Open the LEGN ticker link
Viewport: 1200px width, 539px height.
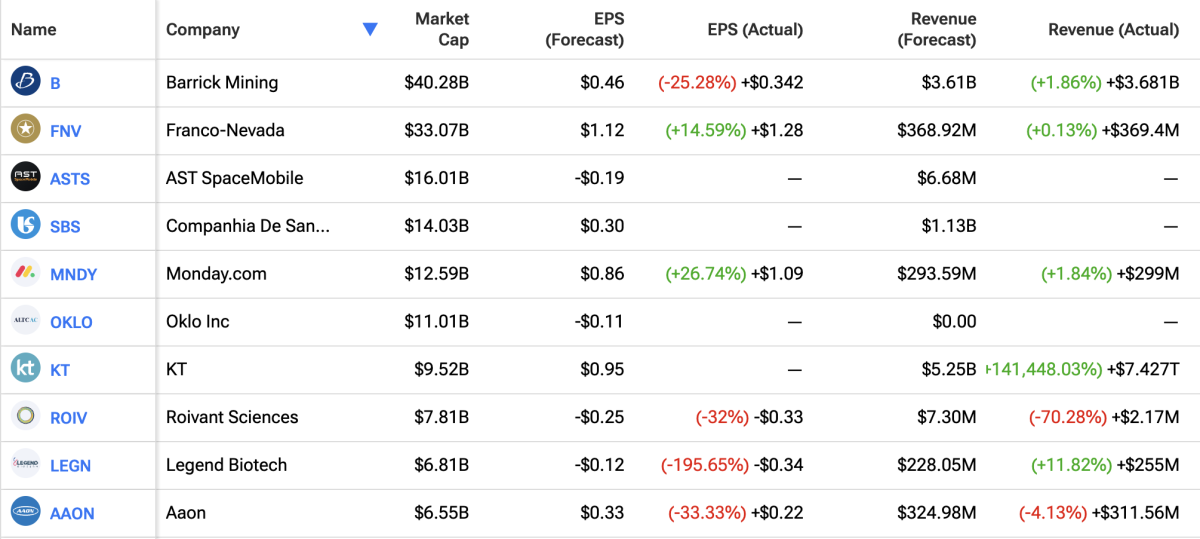[72, 466]
